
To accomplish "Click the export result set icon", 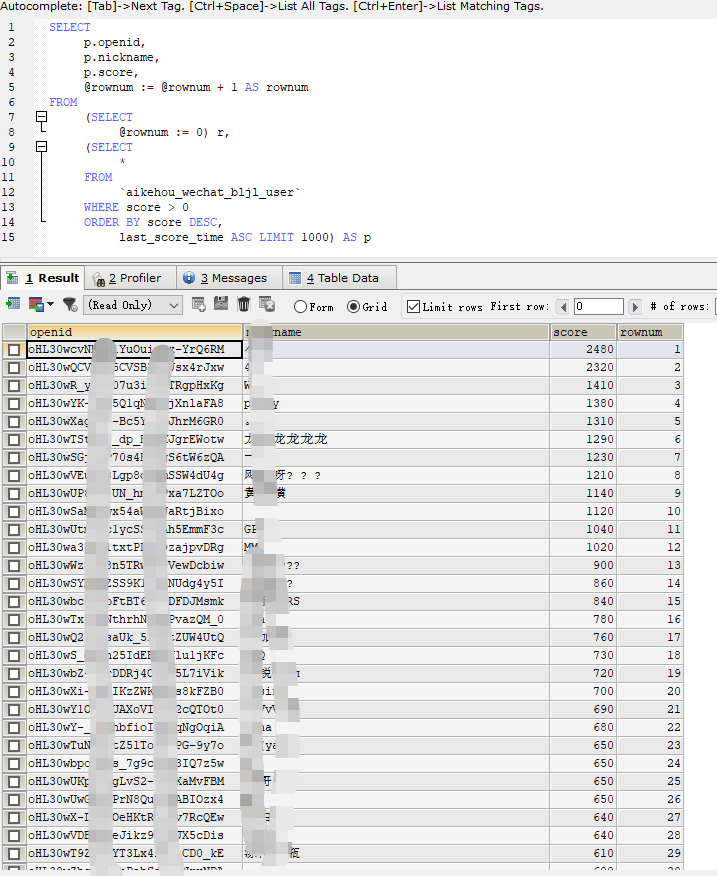I will 13,304.
